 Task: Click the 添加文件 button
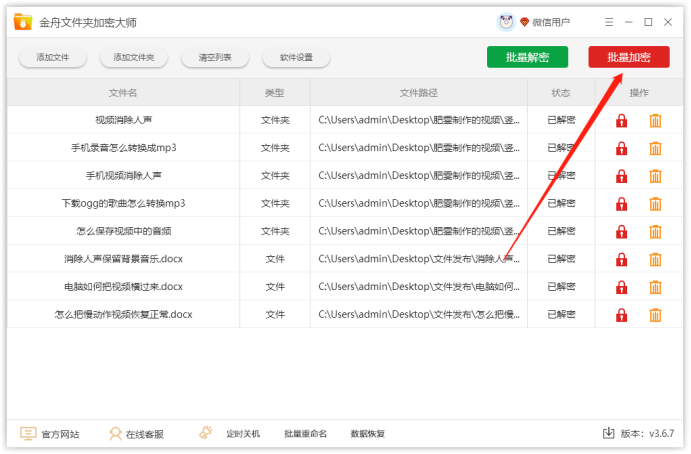[52, 58]
